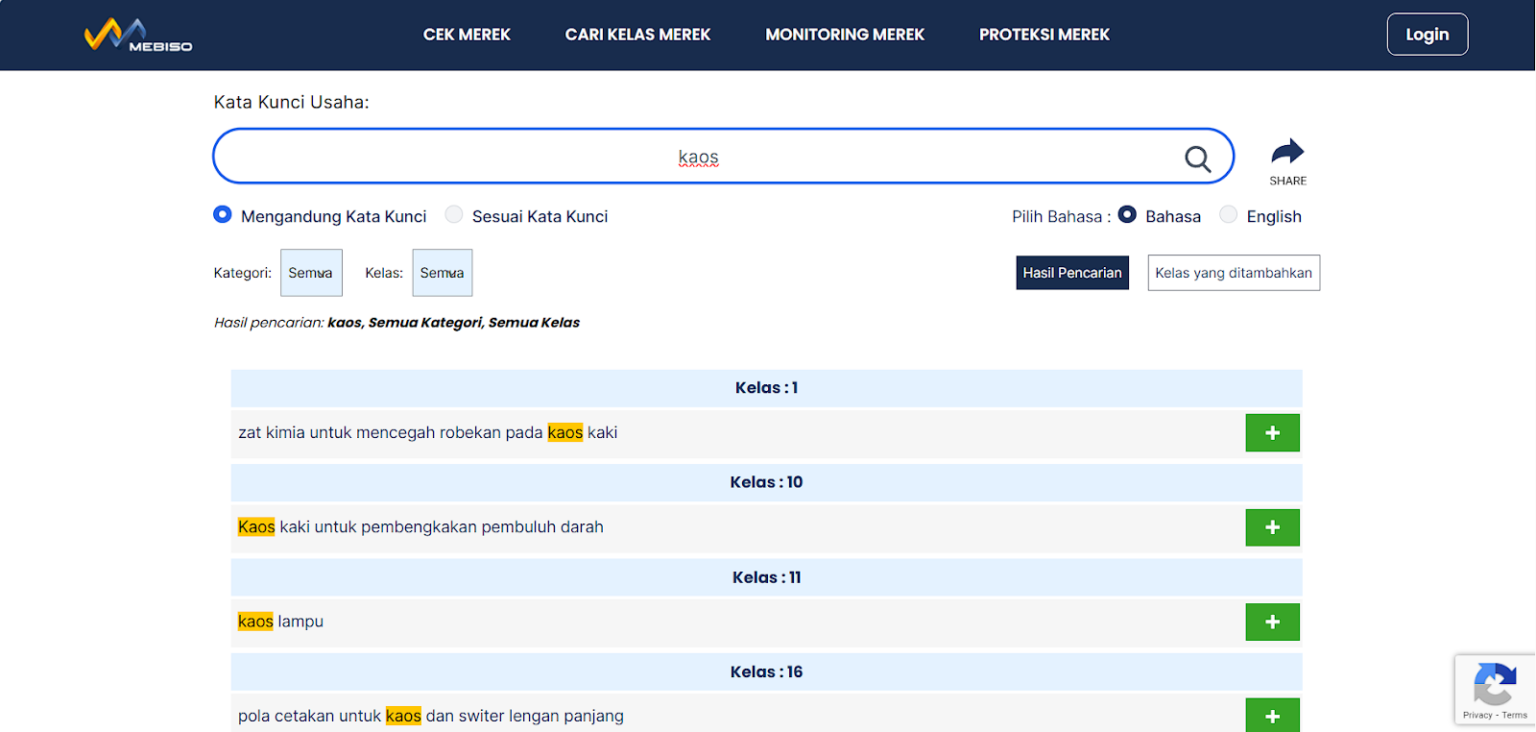The image size is (1536, 732).
Task: Click the magnifying glass search icon
Action: point(1197,158)
